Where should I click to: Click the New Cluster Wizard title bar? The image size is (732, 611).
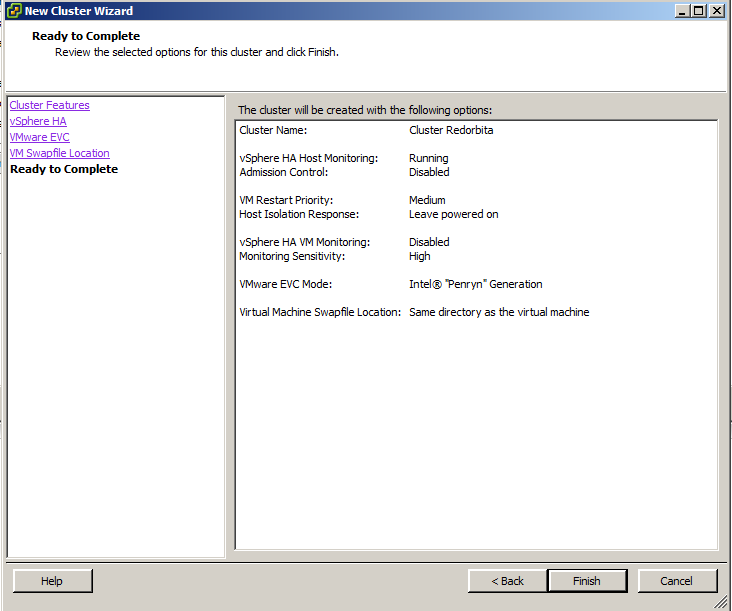[350, 11]
